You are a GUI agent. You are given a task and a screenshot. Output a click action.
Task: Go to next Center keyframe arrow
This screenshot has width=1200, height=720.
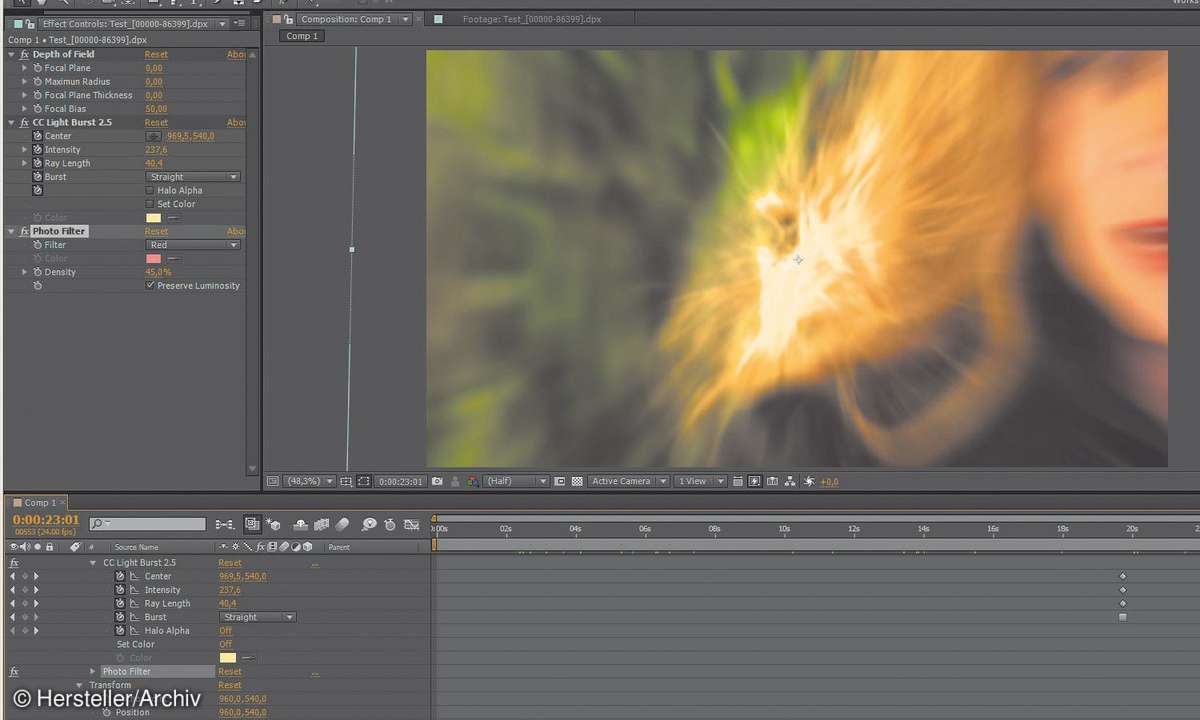click(x=36, y=577)
